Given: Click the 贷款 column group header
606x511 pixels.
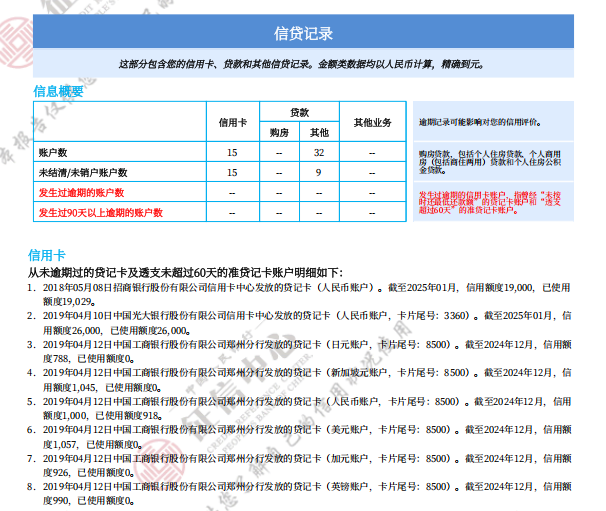Looking at the screenshot, I should coord(300,112).
